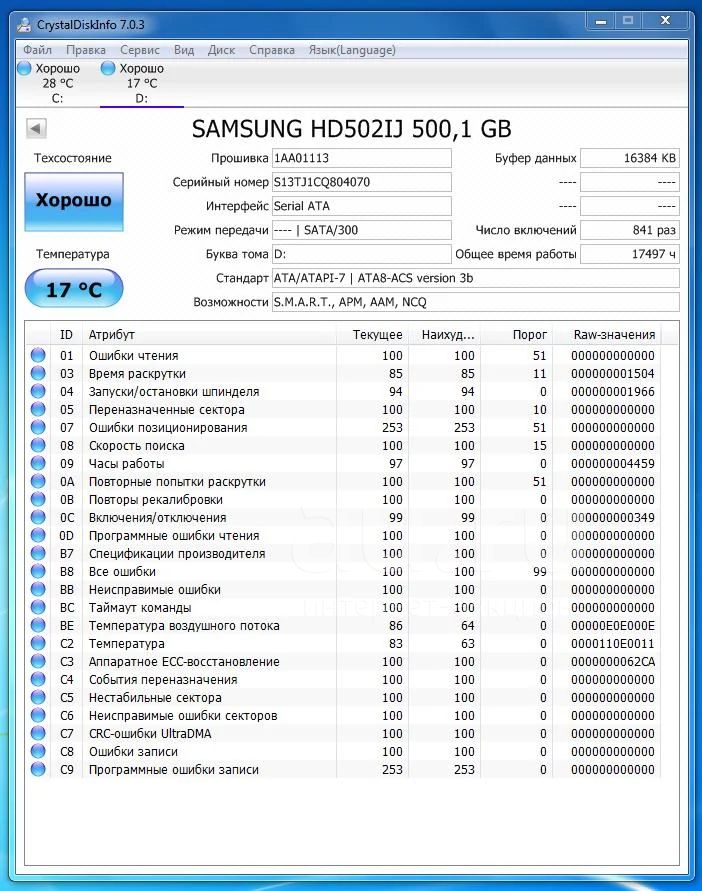The height and width of the screenshot is (891, 702).
Task: Click status circle for D: drive
Action: tap(108, 68)
